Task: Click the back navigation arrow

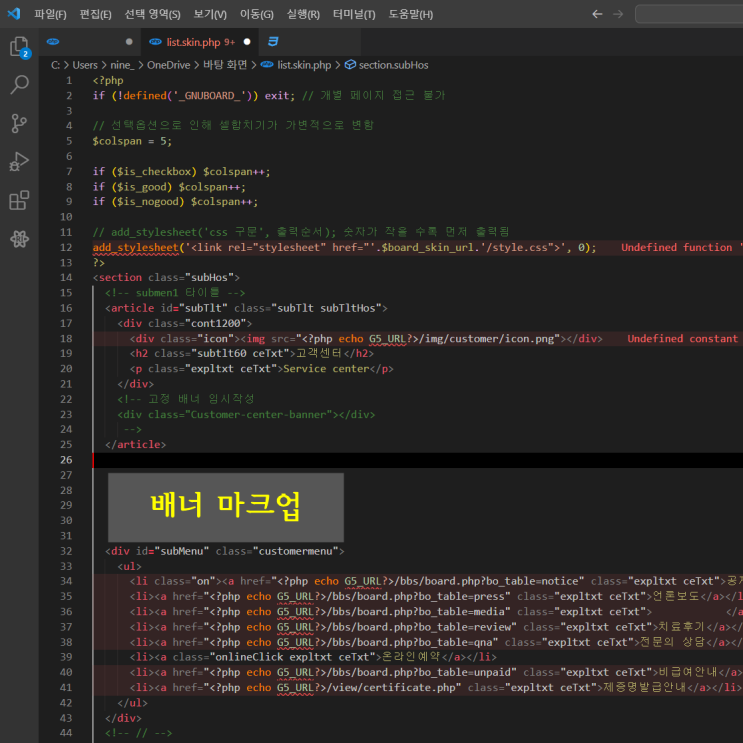Action: click(x=597, y=14)
